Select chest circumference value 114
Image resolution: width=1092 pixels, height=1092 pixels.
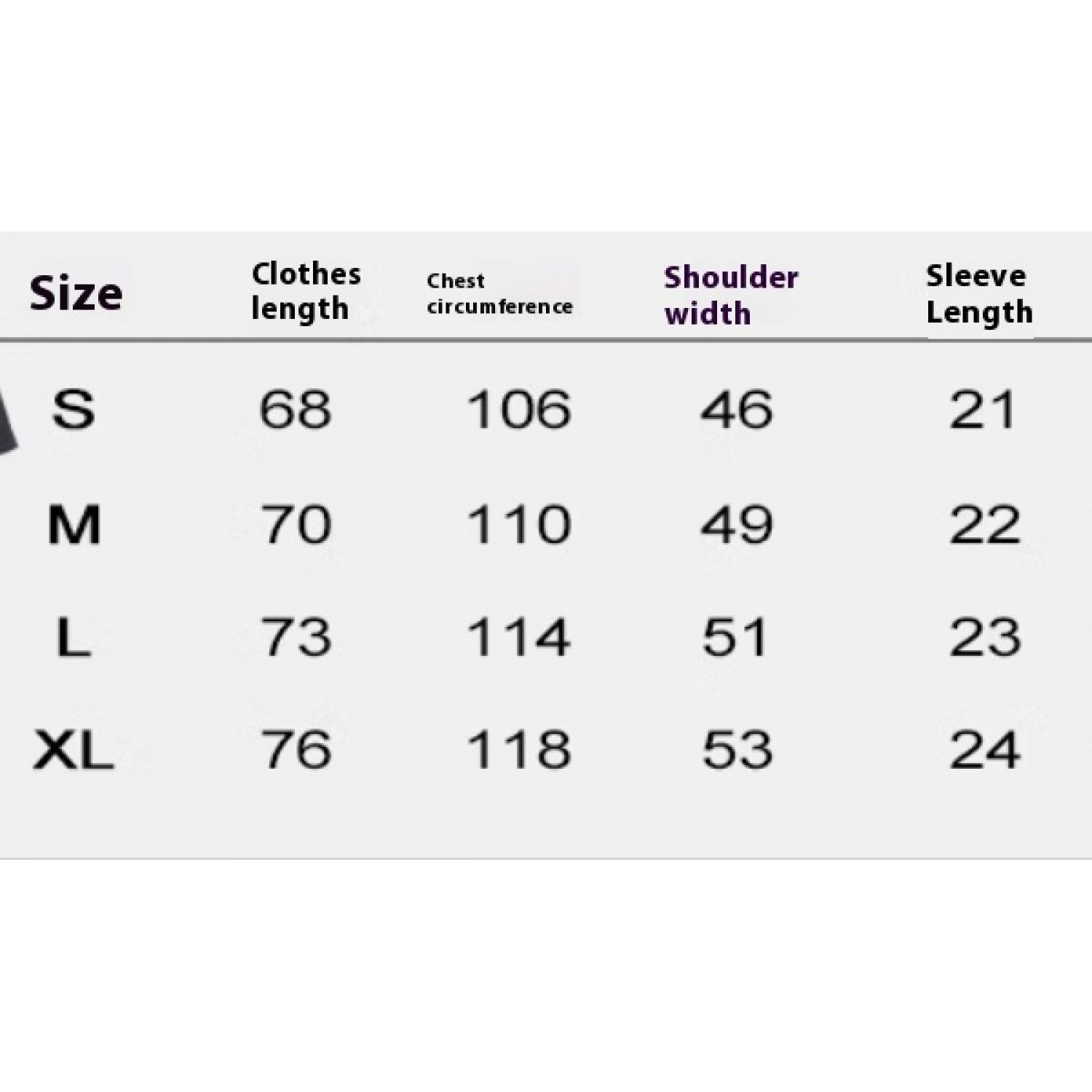(x=518, y=638)
